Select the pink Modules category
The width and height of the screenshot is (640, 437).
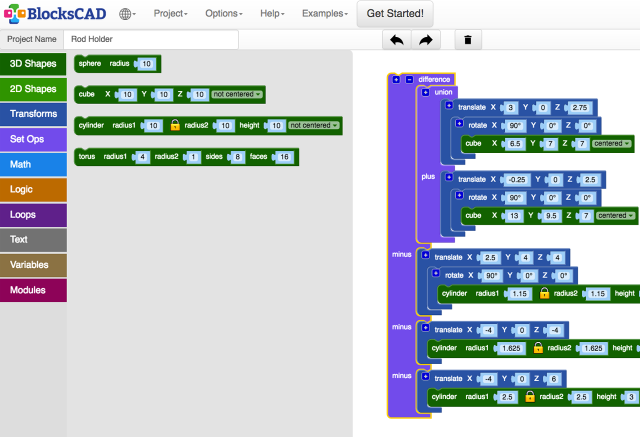(x=34, y=290)
